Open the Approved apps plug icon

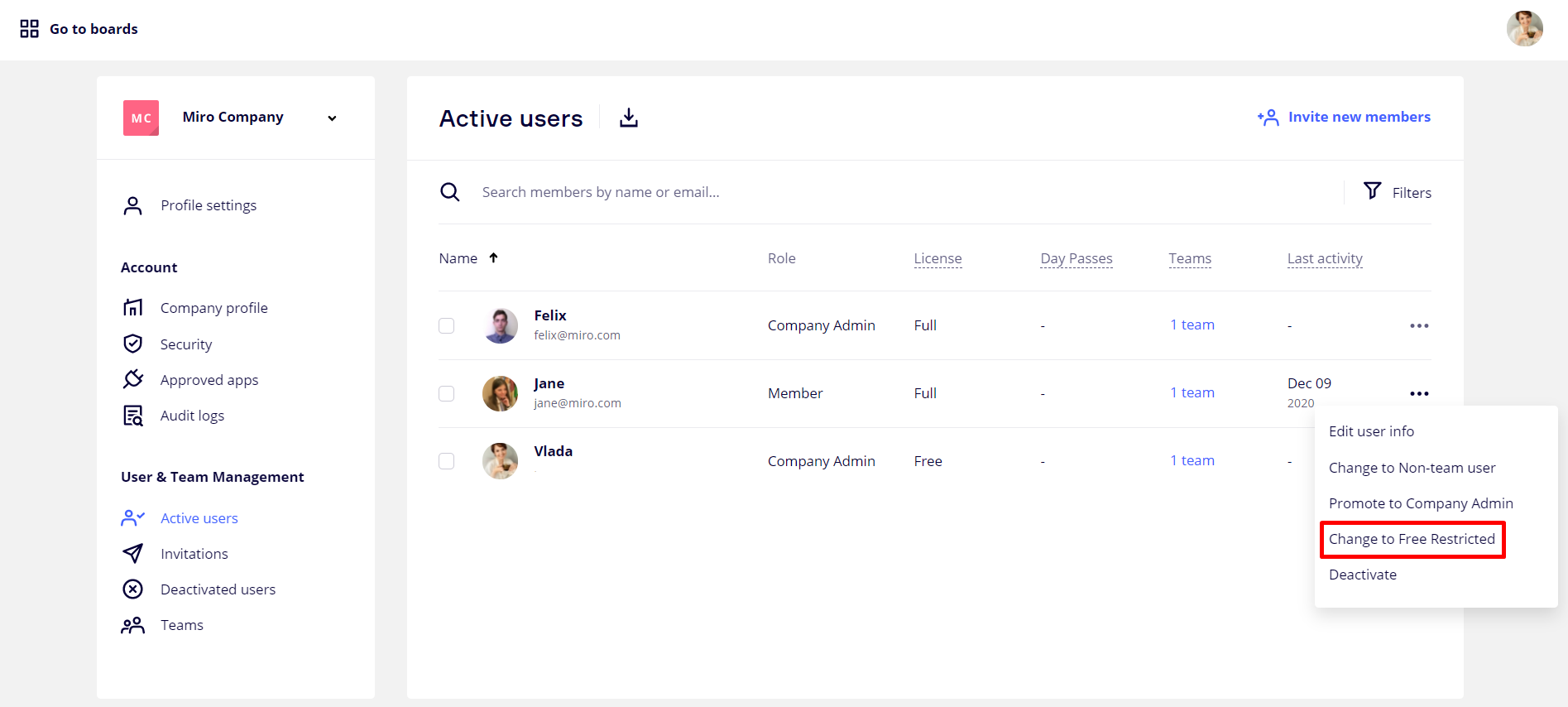coord(132,379)
